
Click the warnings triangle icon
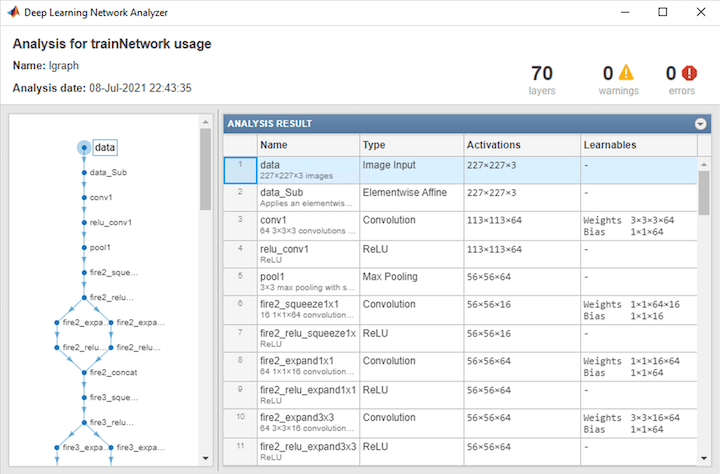click(626, 73)
